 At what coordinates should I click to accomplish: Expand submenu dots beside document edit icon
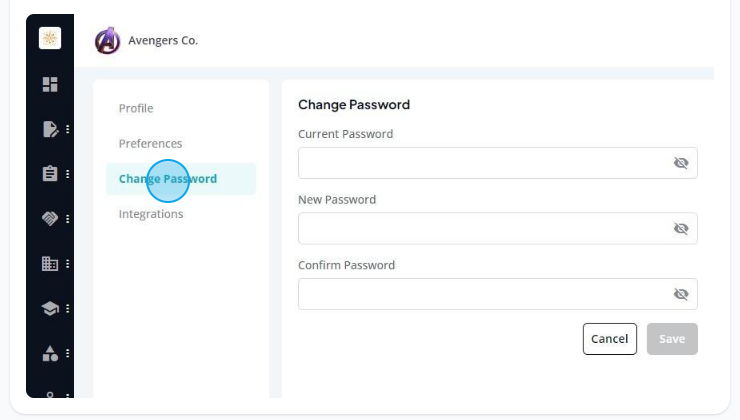point(67,129)
